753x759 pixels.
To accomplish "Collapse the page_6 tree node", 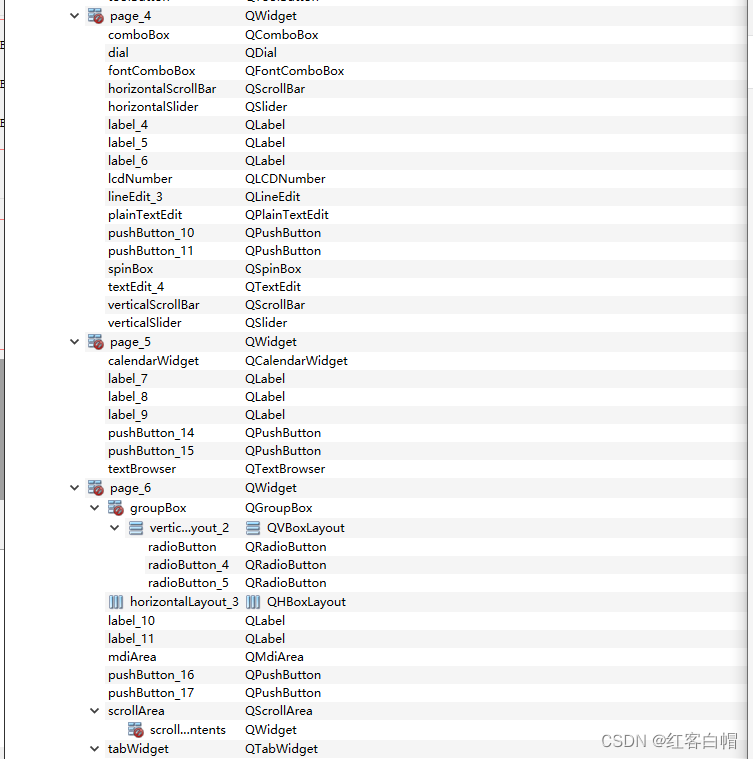I will click(x=75, y=488).
